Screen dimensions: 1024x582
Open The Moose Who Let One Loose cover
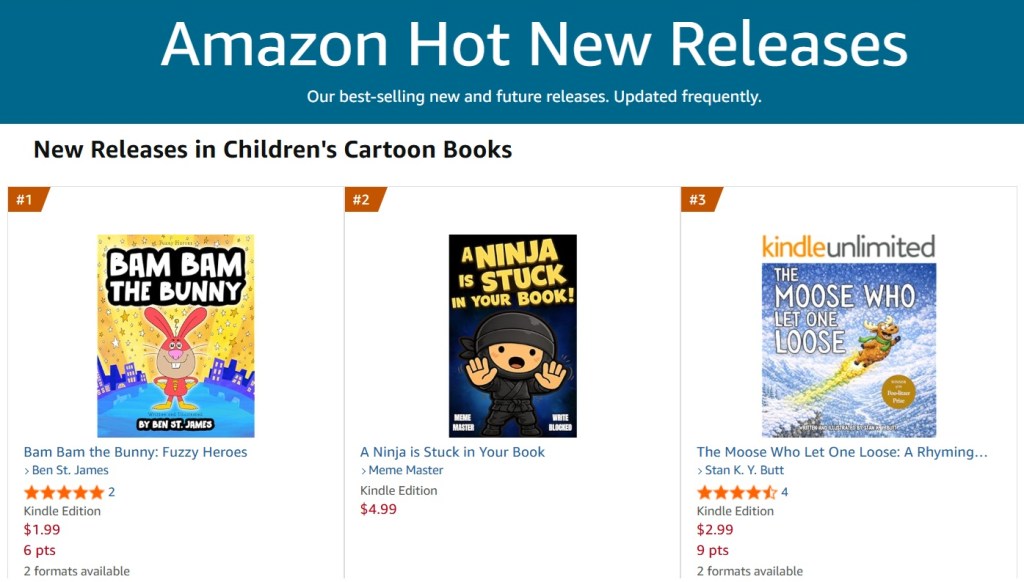coord(848,350)
